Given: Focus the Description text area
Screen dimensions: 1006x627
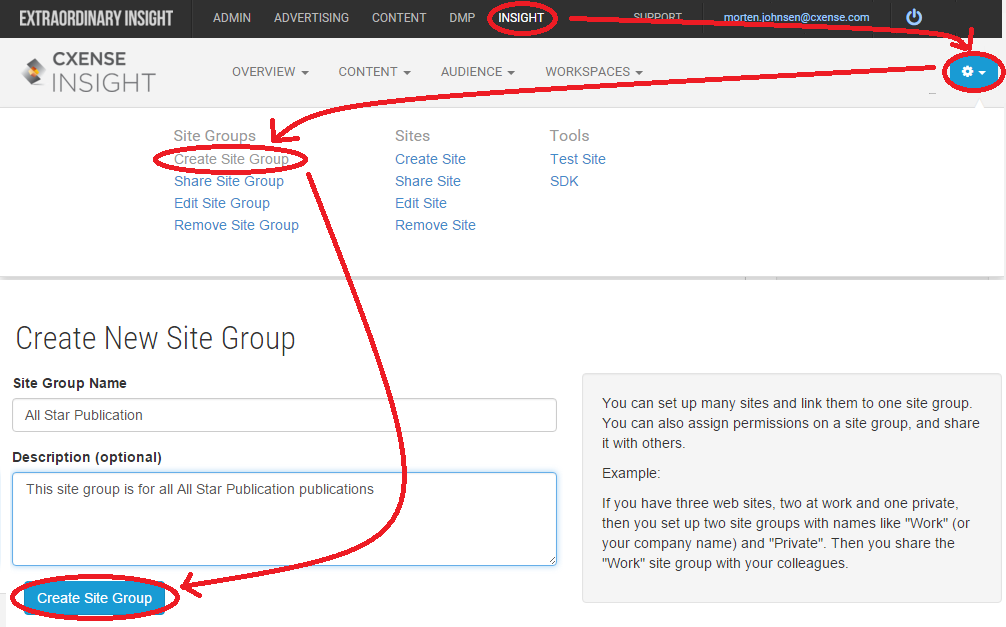Looking at the screenshot, I should coord(284,519).
